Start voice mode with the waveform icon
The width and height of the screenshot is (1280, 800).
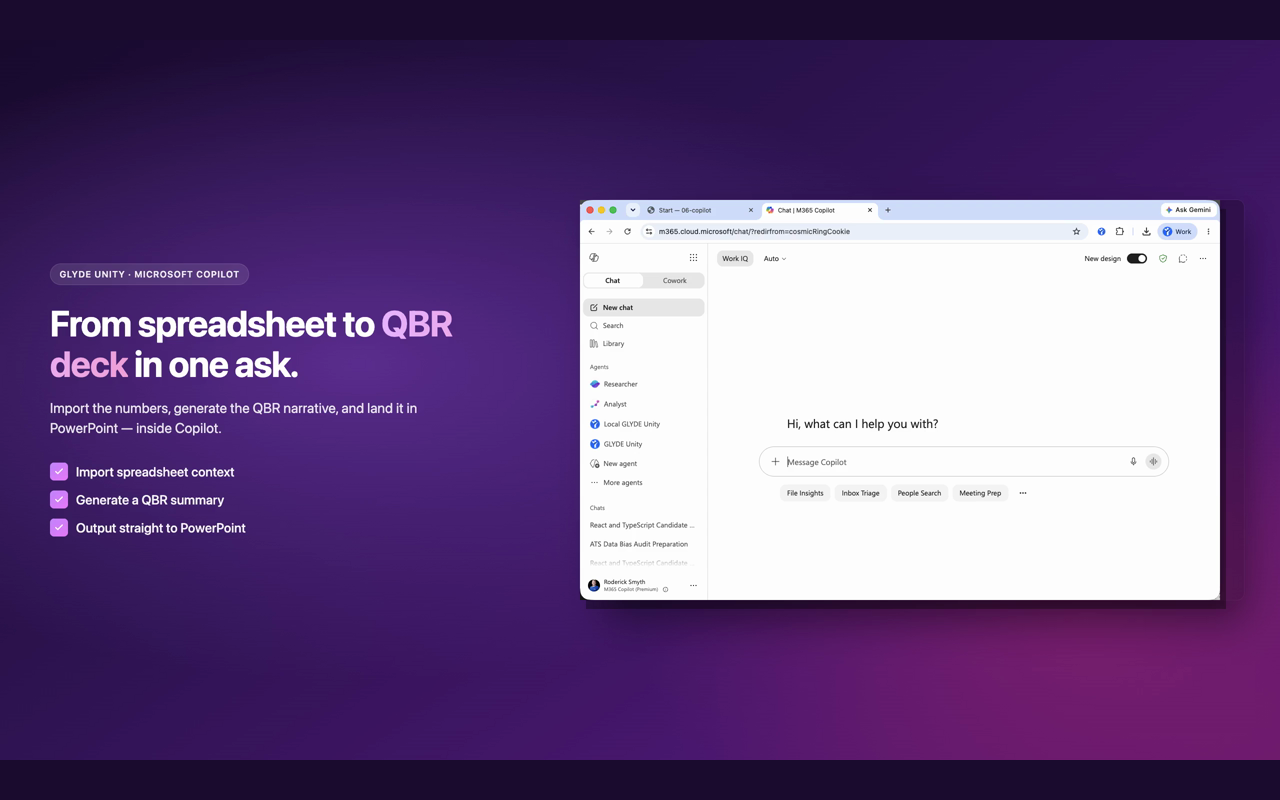(1153, 462)
